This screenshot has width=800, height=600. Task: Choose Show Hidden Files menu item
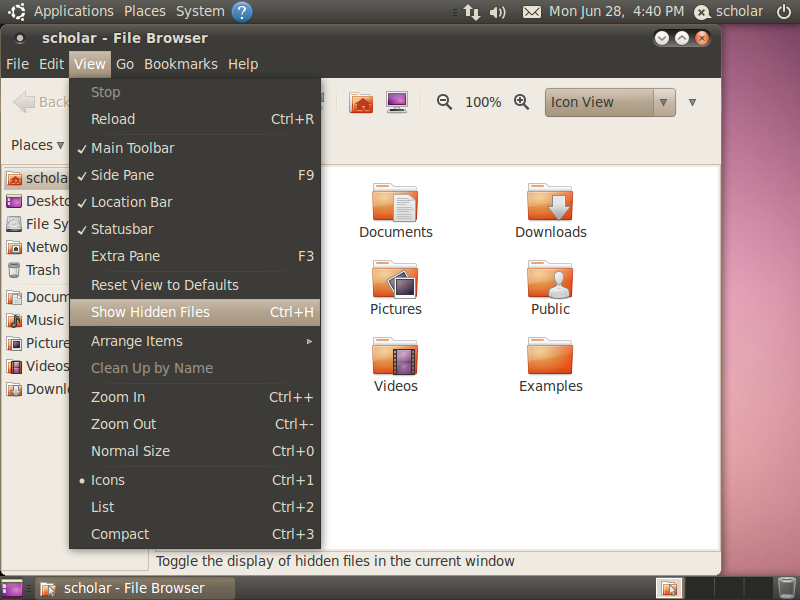(x=195, y=312)
